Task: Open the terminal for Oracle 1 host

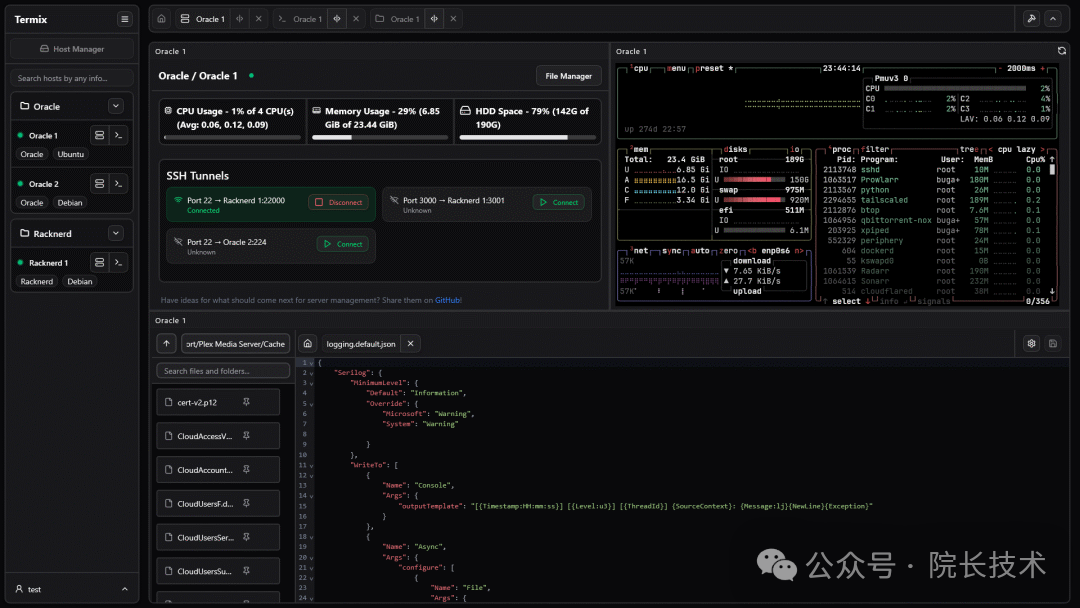Action: click(118, 135)
